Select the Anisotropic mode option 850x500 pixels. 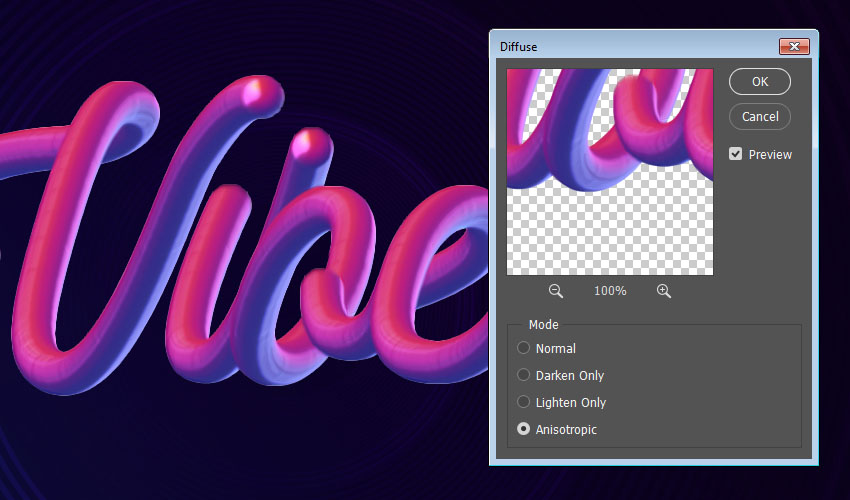coord(523,429)
